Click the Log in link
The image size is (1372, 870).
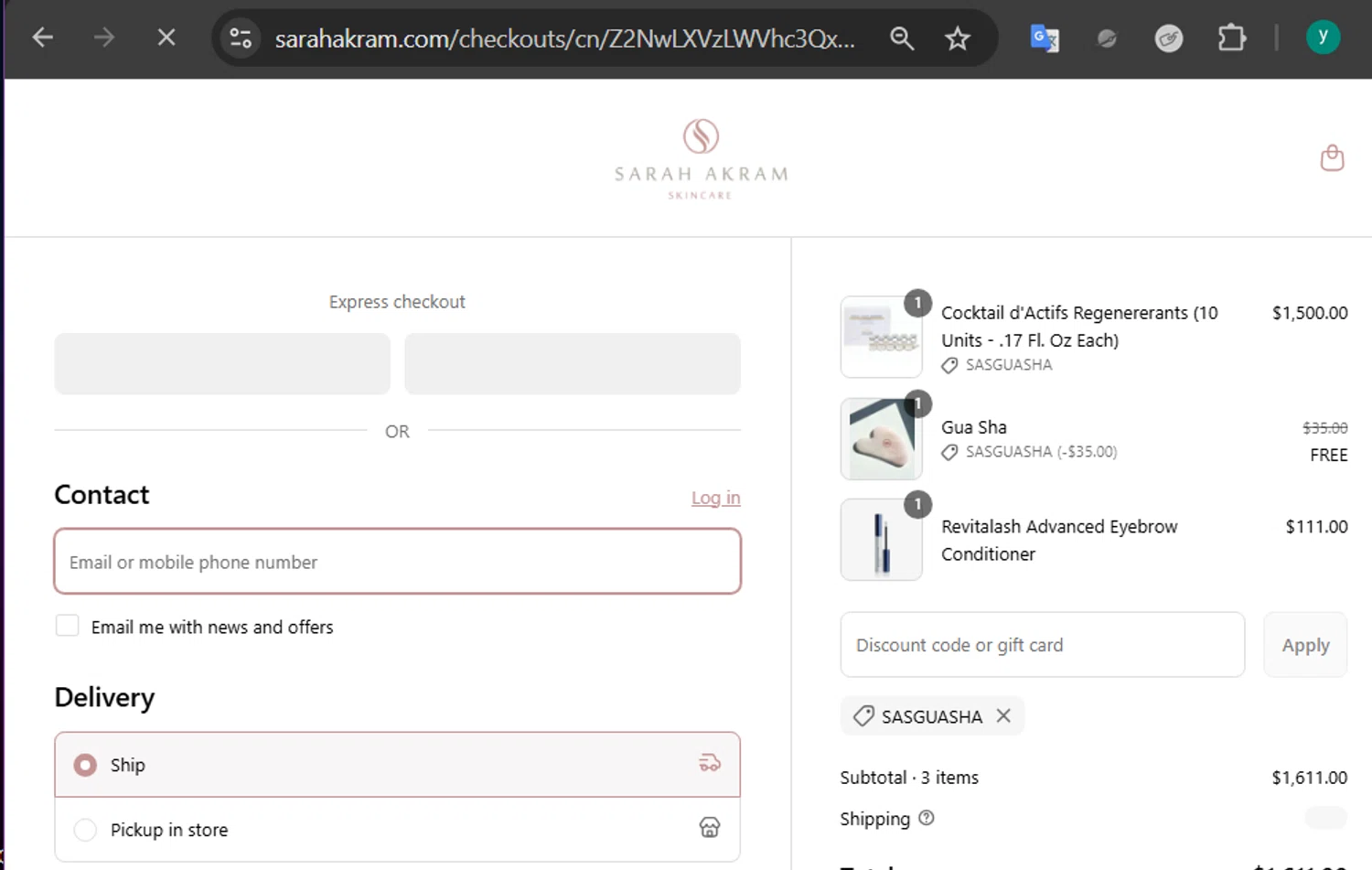click(715, 498)
